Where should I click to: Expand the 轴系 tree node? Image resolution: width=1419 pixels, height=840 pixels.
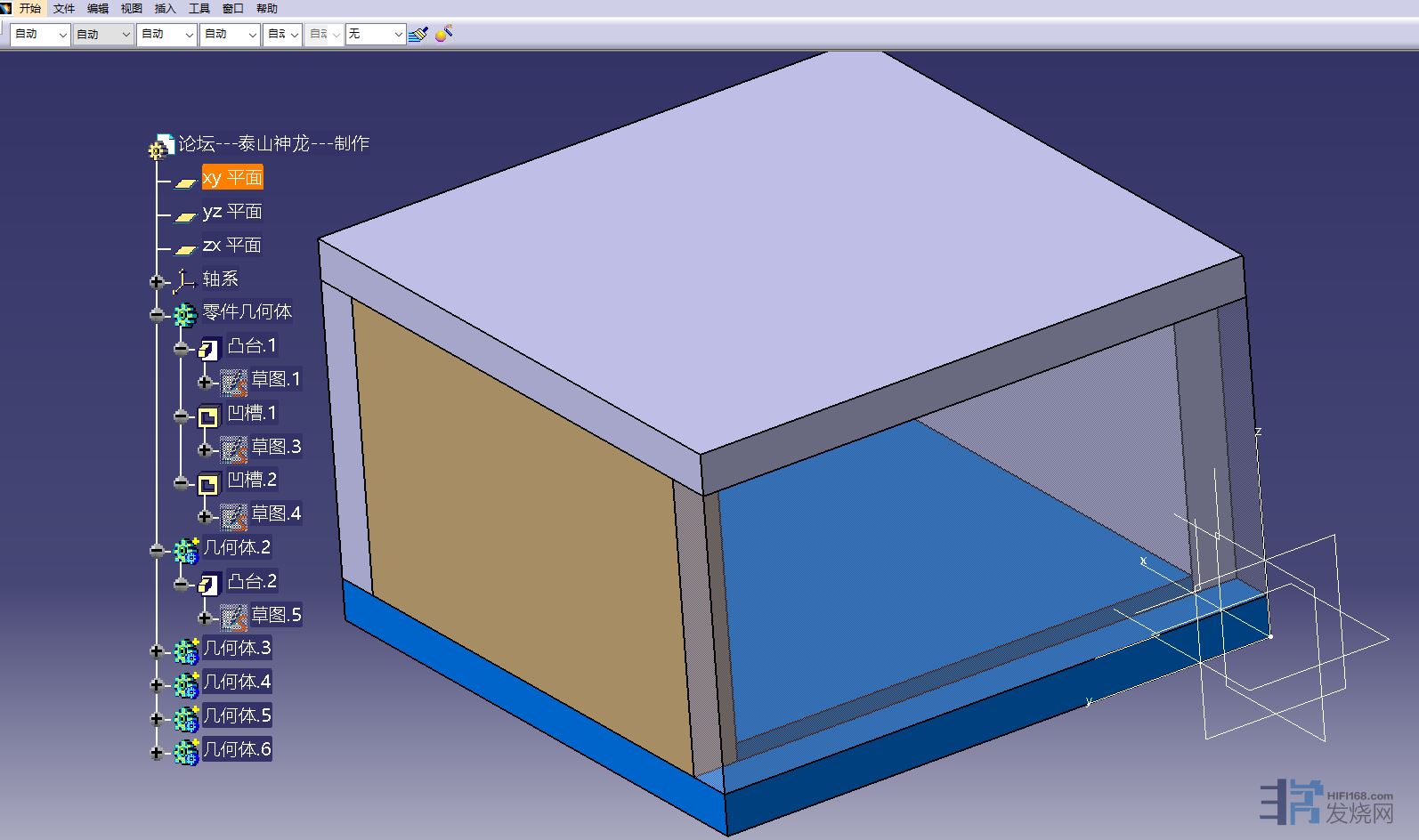157,282
